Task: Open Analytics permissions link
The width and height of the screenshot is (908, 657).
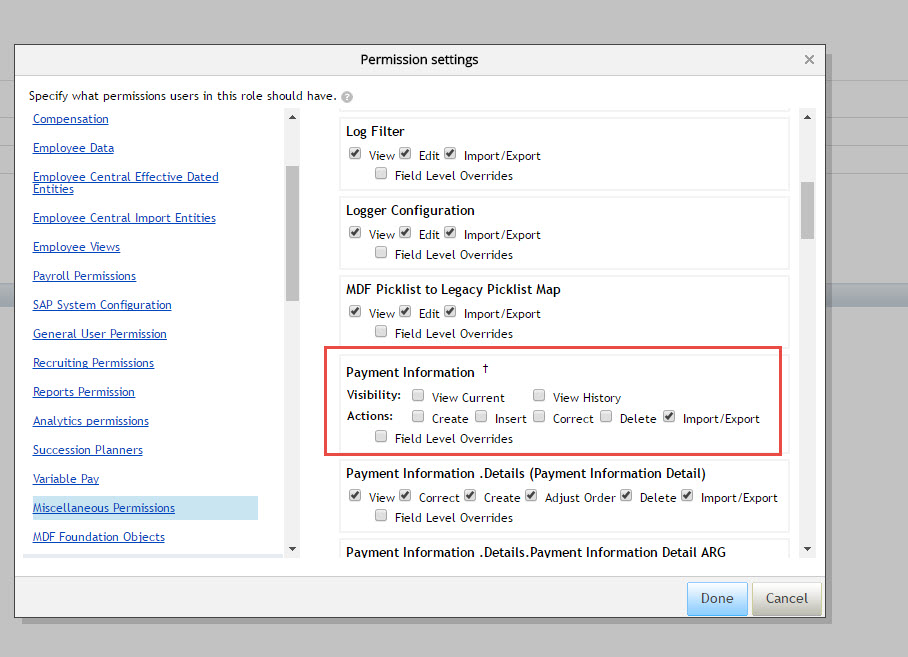Action: [91, 420]
